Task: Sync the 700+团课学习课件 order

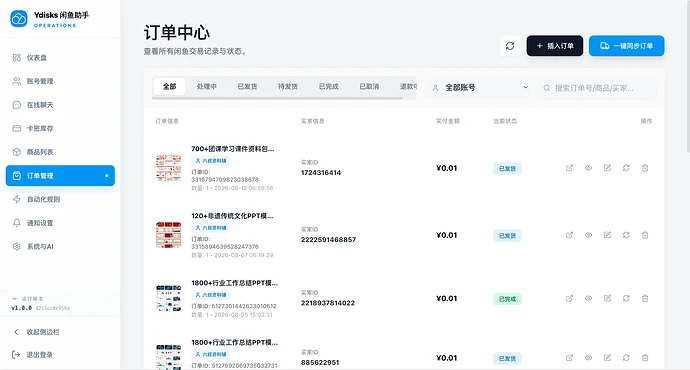Action: click(626, 168)
